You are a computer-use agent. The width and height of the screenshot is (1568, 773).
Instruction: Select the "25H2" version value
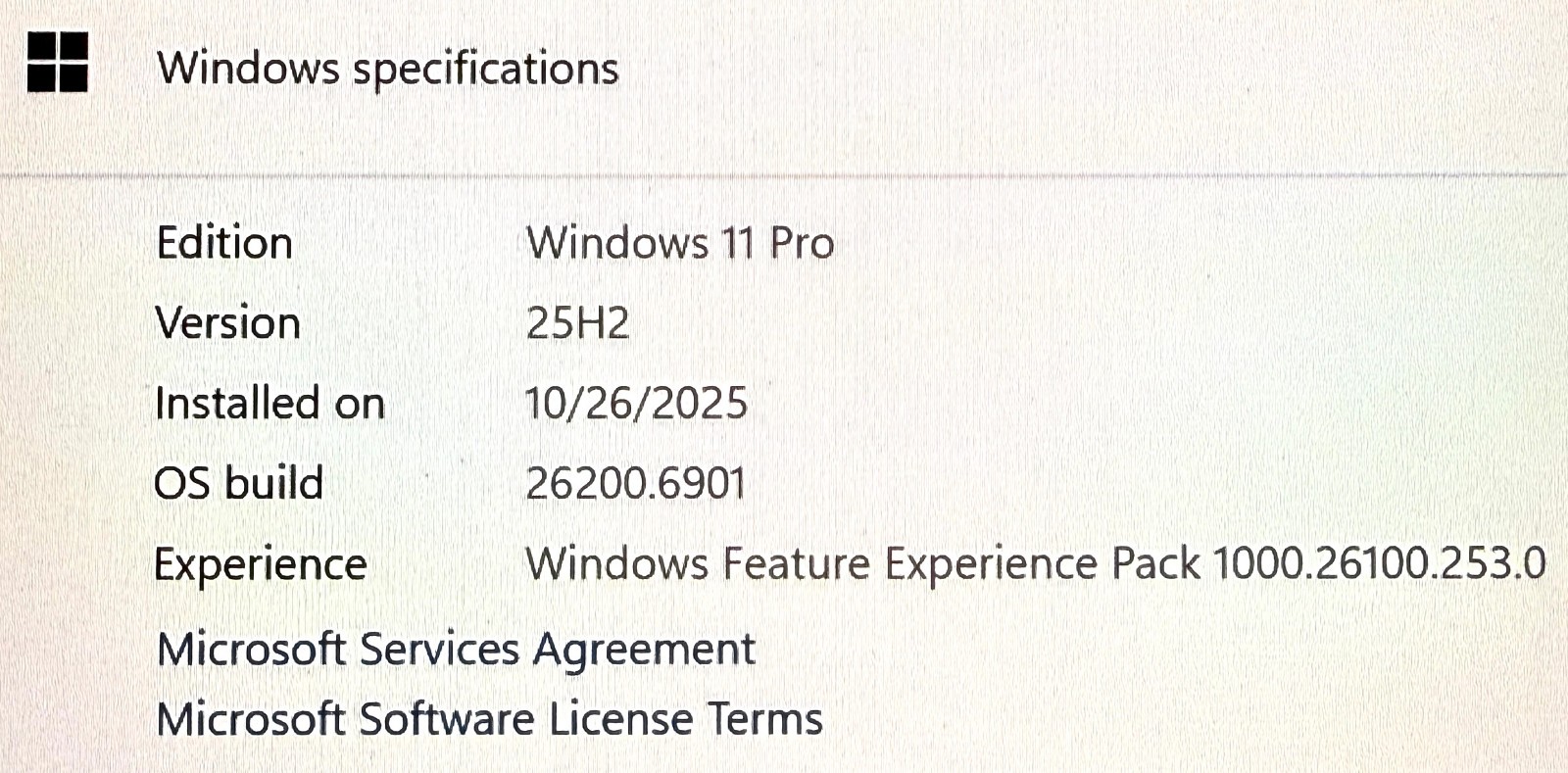(577, 323)
